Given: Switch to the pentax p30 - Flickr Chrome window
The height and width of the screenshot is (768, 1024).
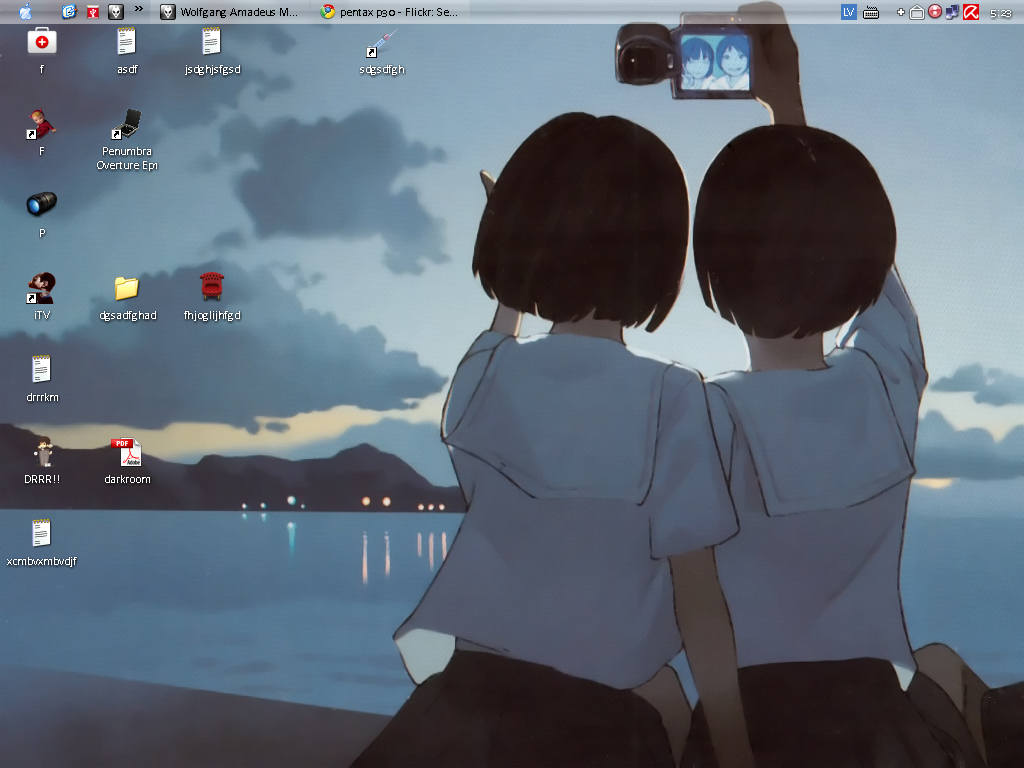Looking at the screenshot, I should click(390, 12).
